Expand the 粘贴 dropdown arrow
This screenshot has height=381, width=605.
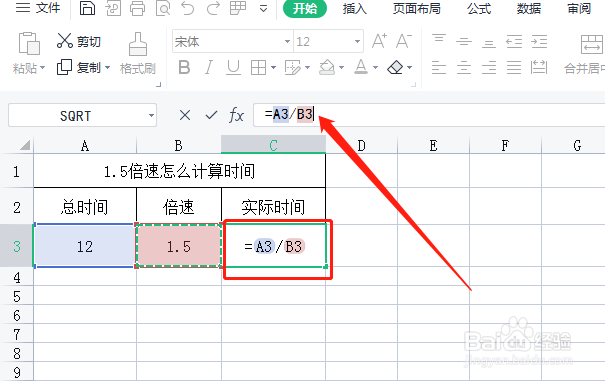42,68
